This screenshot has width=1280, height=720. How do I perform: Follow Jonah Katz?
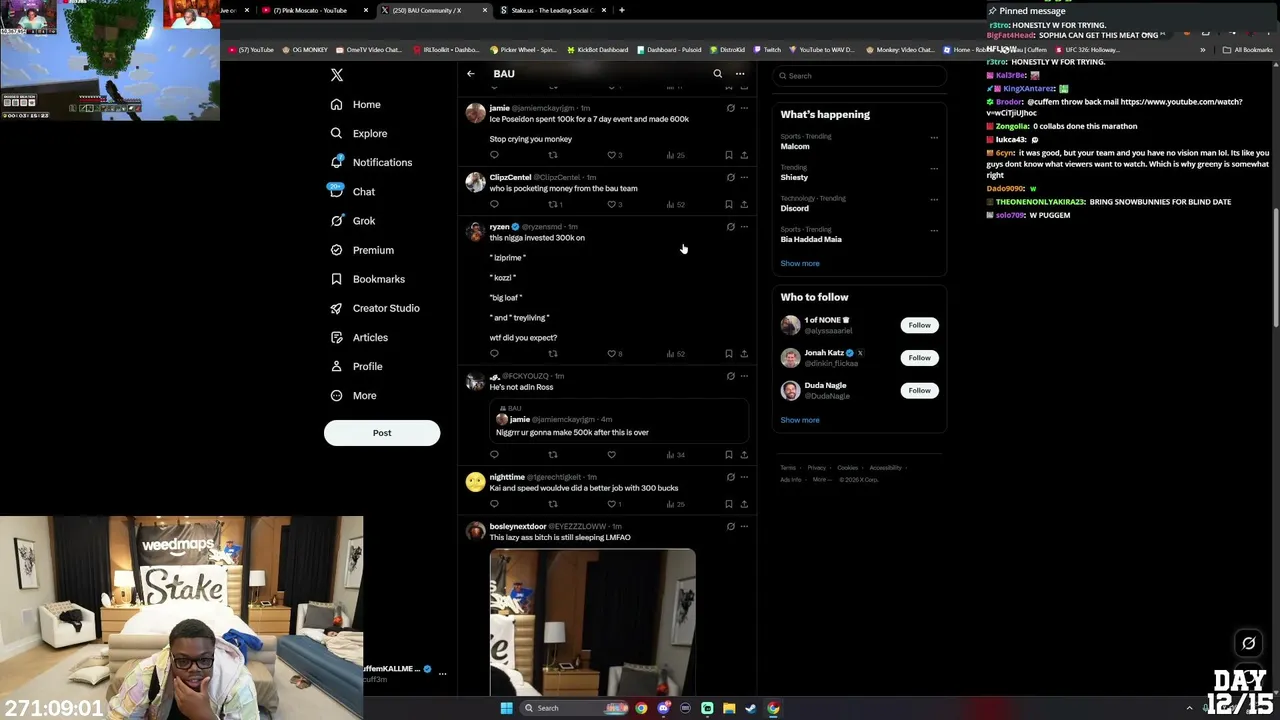click(x=919, y=358)
